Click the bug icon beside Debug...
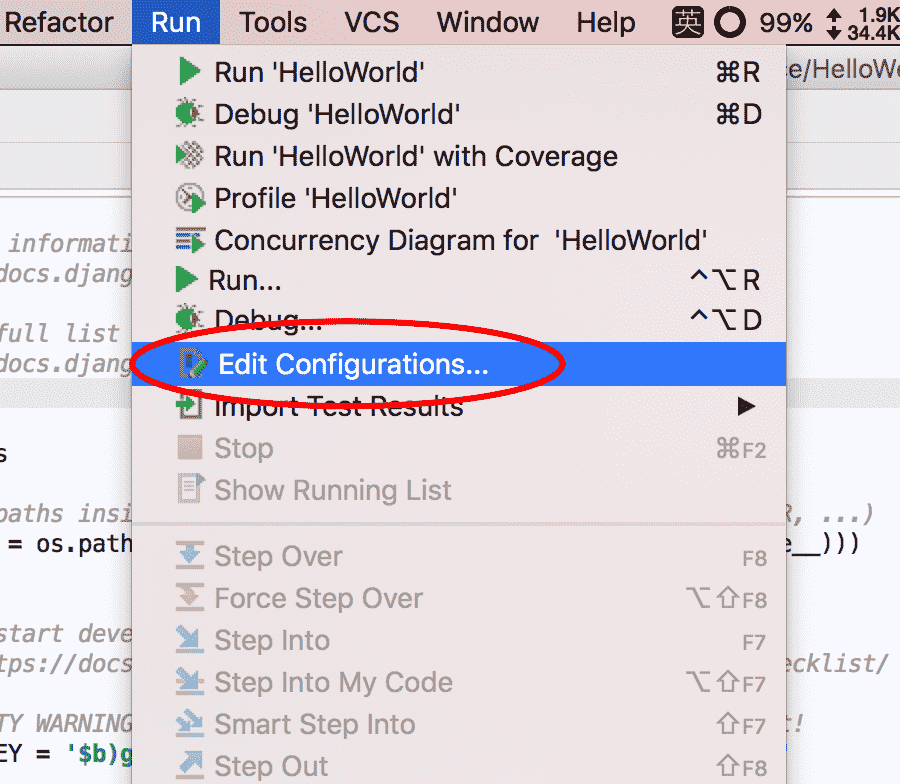 tap(189, 317)
